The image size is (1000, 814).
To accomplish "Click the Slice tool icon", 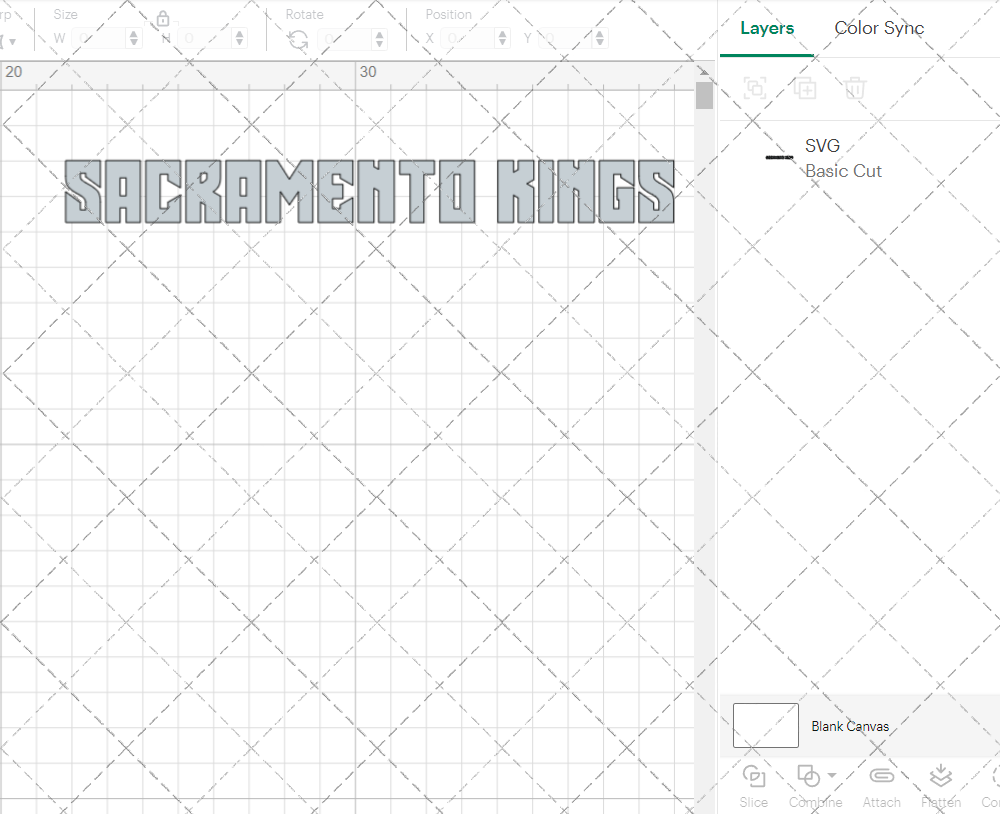I will [754, 776].
